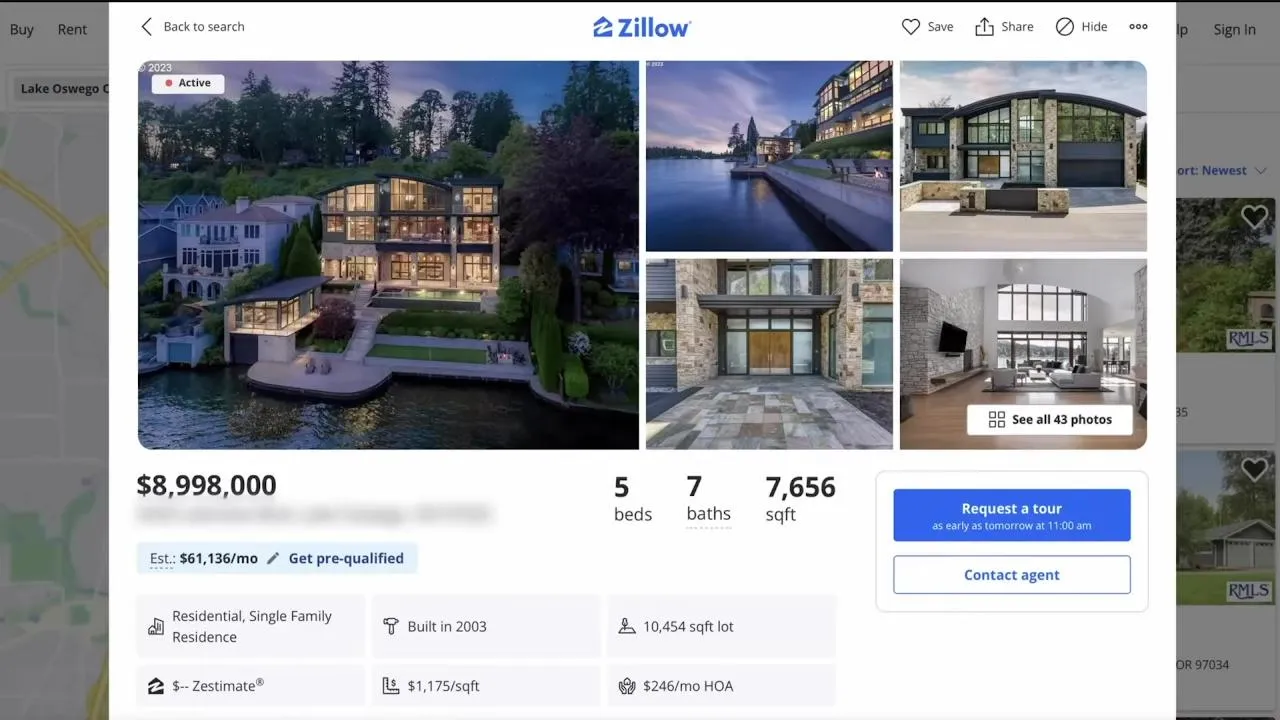Favorite the first listing via heart icon
Screen dimensions: 1280x720
1254,216
